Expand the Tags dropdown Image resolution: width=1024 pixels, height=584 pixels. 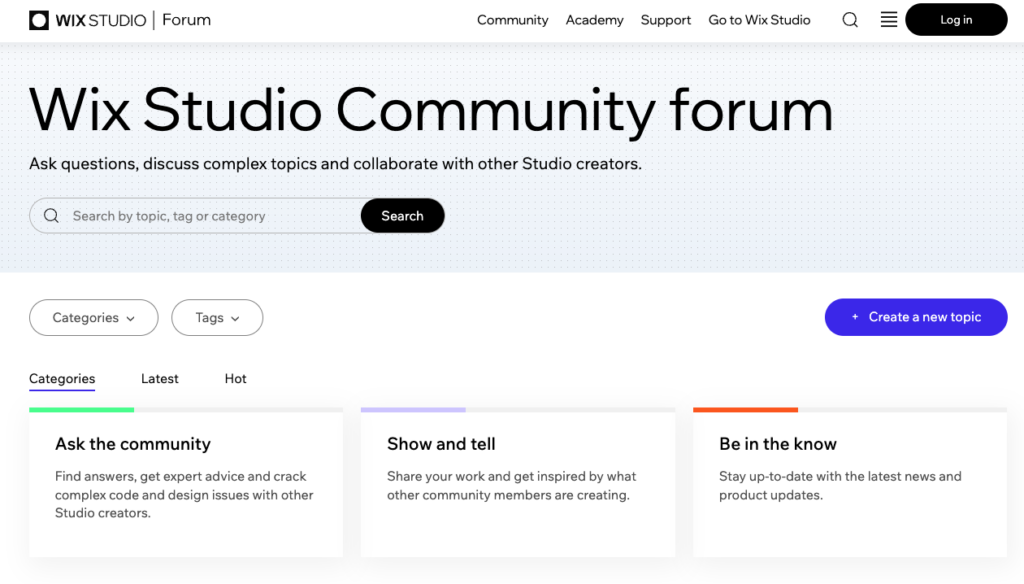[217, 318]
